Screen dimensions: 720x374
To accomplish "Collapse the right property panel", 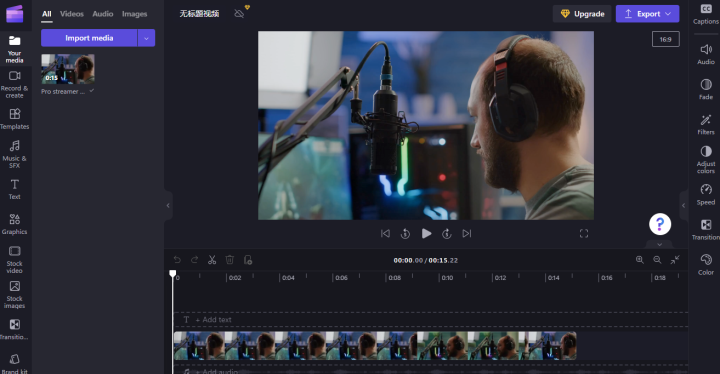I will coord(683,205).
